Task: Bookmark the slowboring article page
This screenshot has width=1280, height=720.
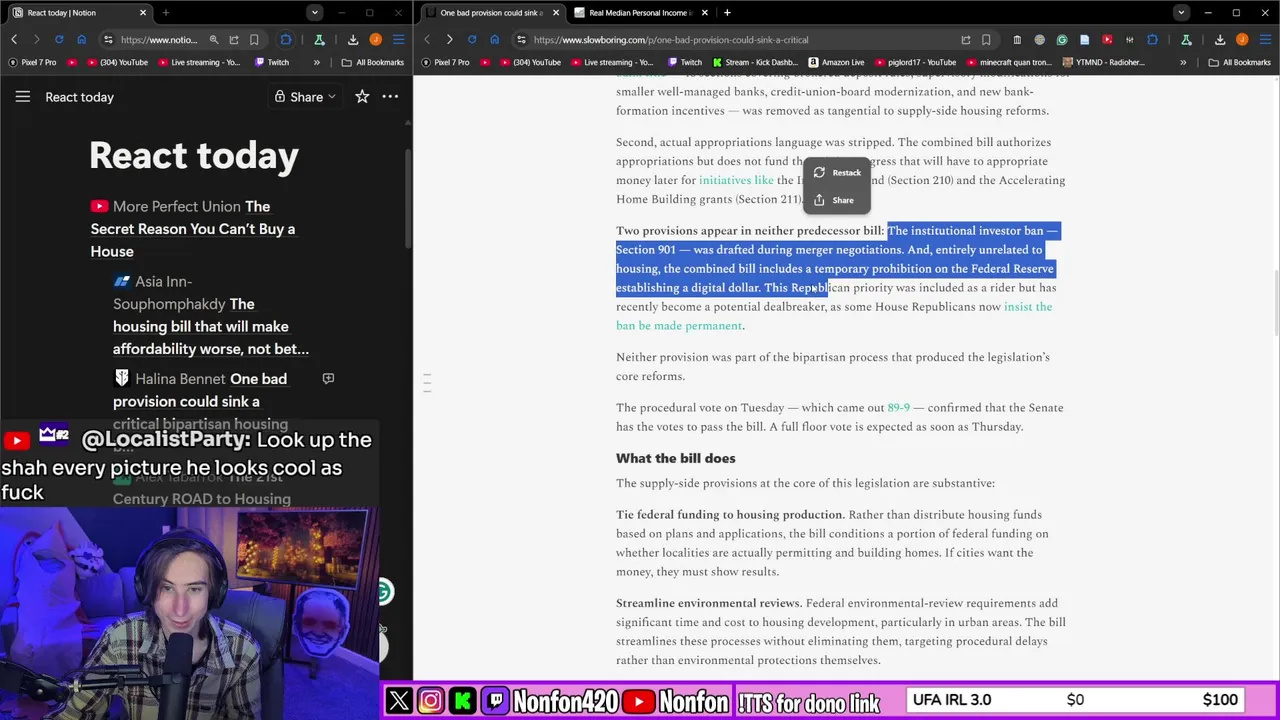Action: (x=986, y=40)
